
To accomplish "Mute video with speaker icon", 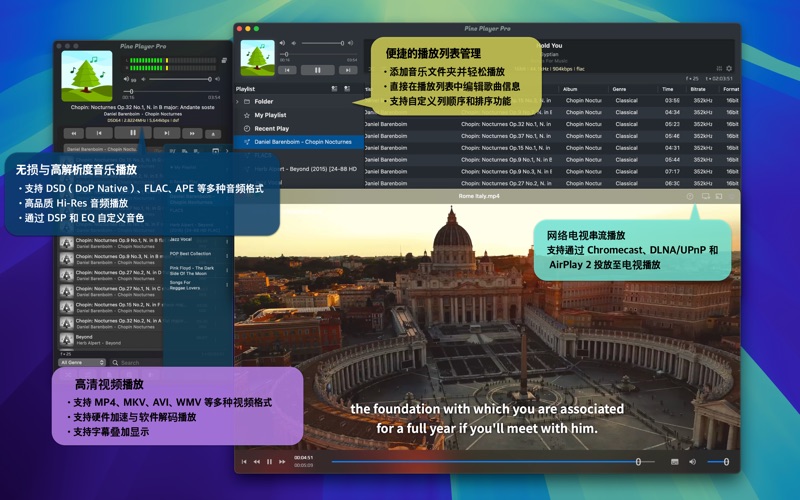I will coord(692,462).
